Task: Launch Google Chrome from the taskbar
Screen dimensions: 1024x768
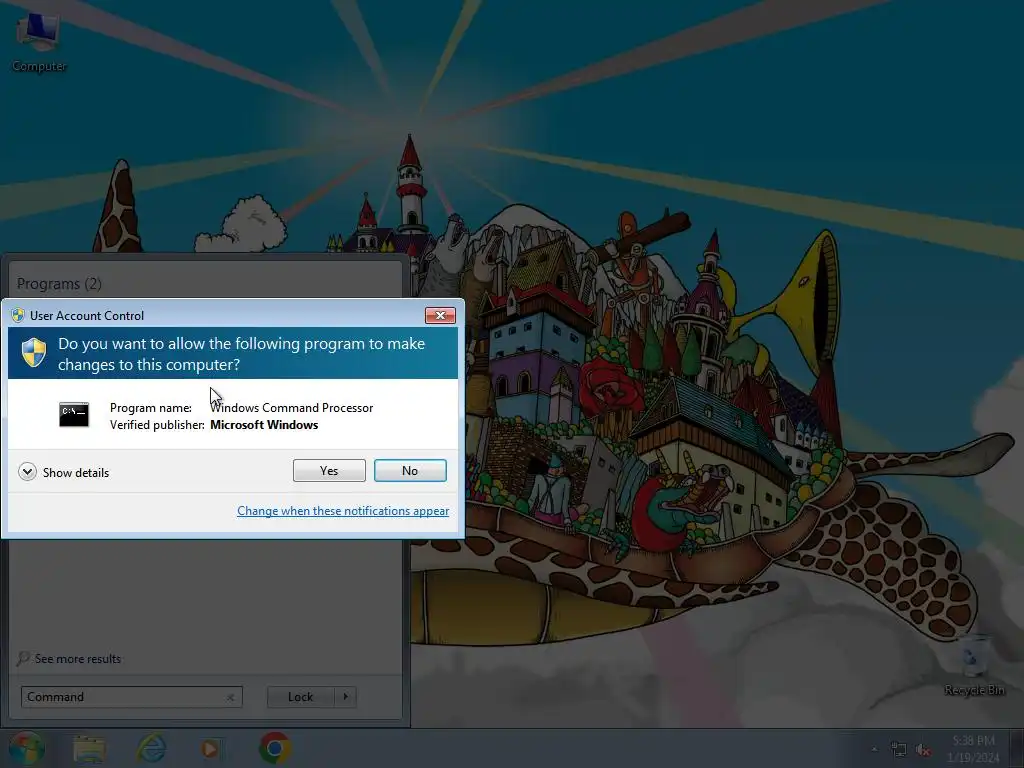Action: click(x=275, y=748)
